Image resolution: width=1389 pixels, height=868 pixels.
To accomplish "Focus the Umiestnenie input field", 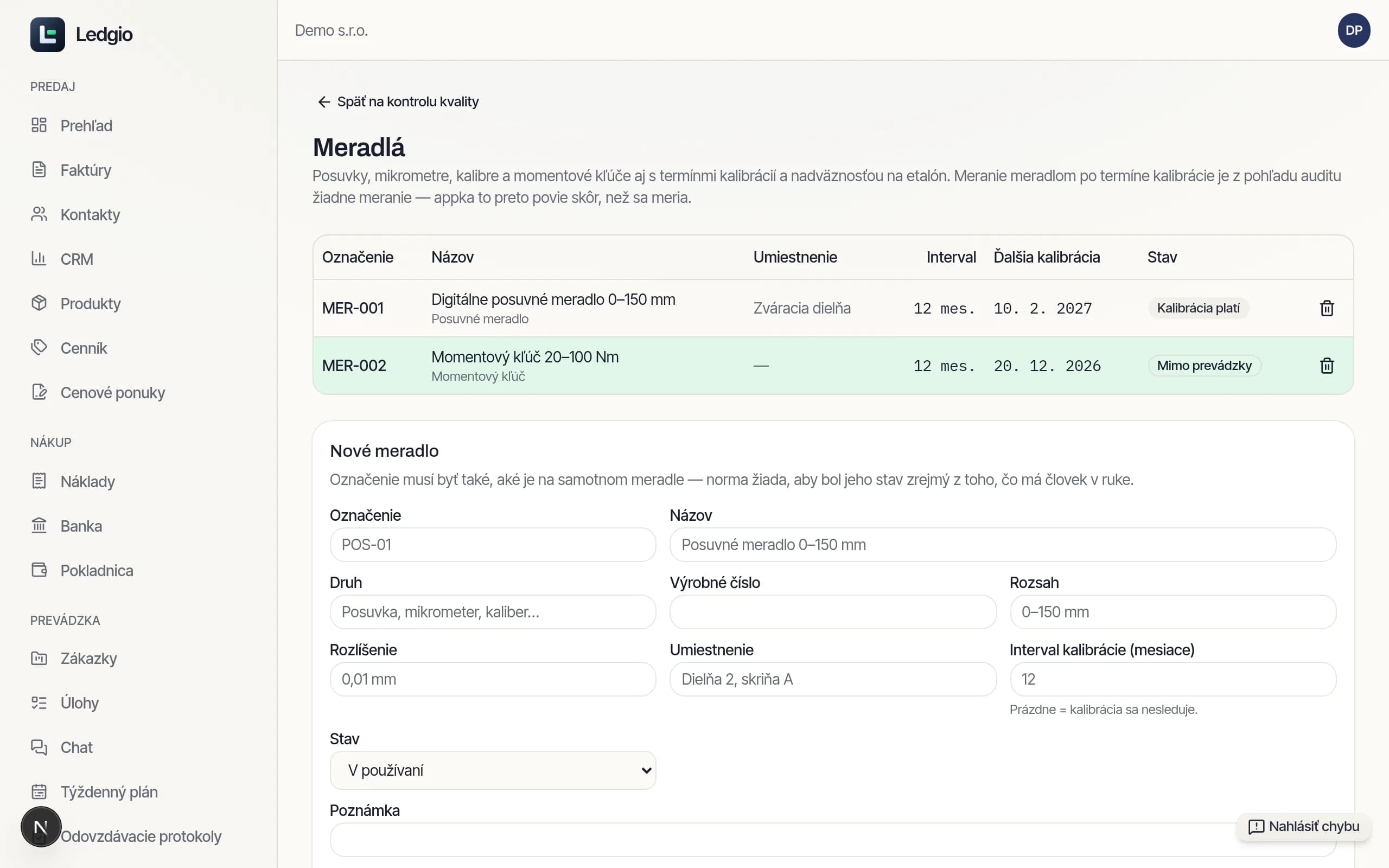I will pyautogui.click(x=833, y=679).
